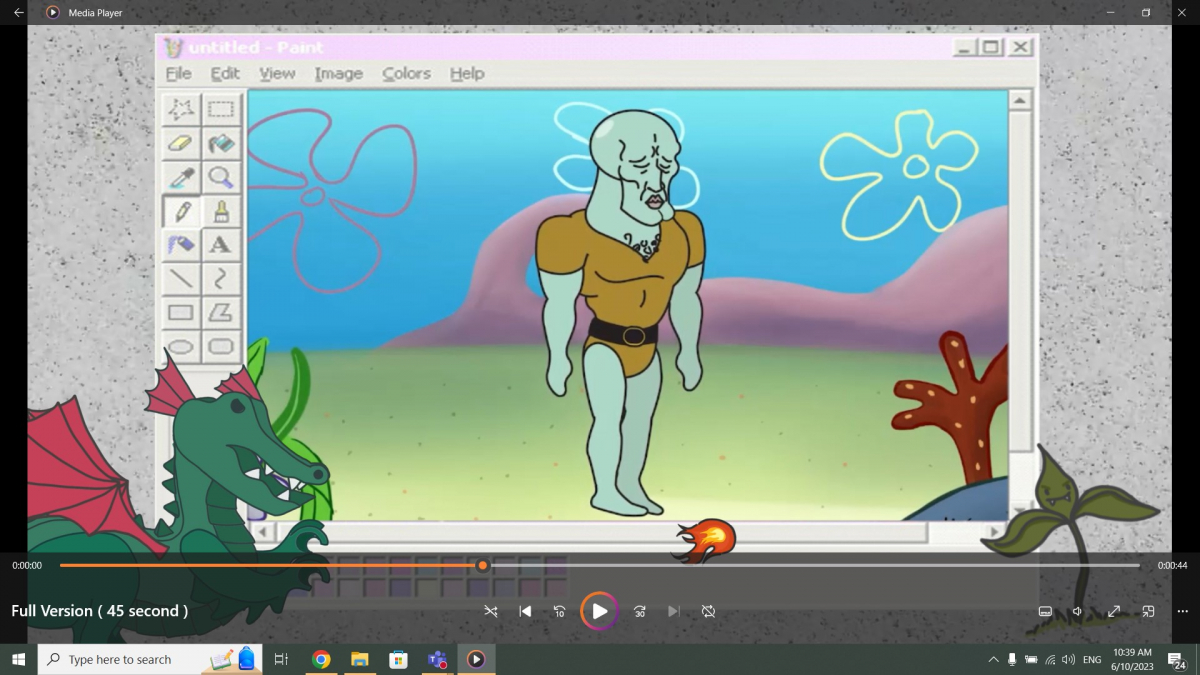Screen dimensions: 1200x675
Task: Open Microsoft Store from the taskbar
Action: click(x=398, y=659)
